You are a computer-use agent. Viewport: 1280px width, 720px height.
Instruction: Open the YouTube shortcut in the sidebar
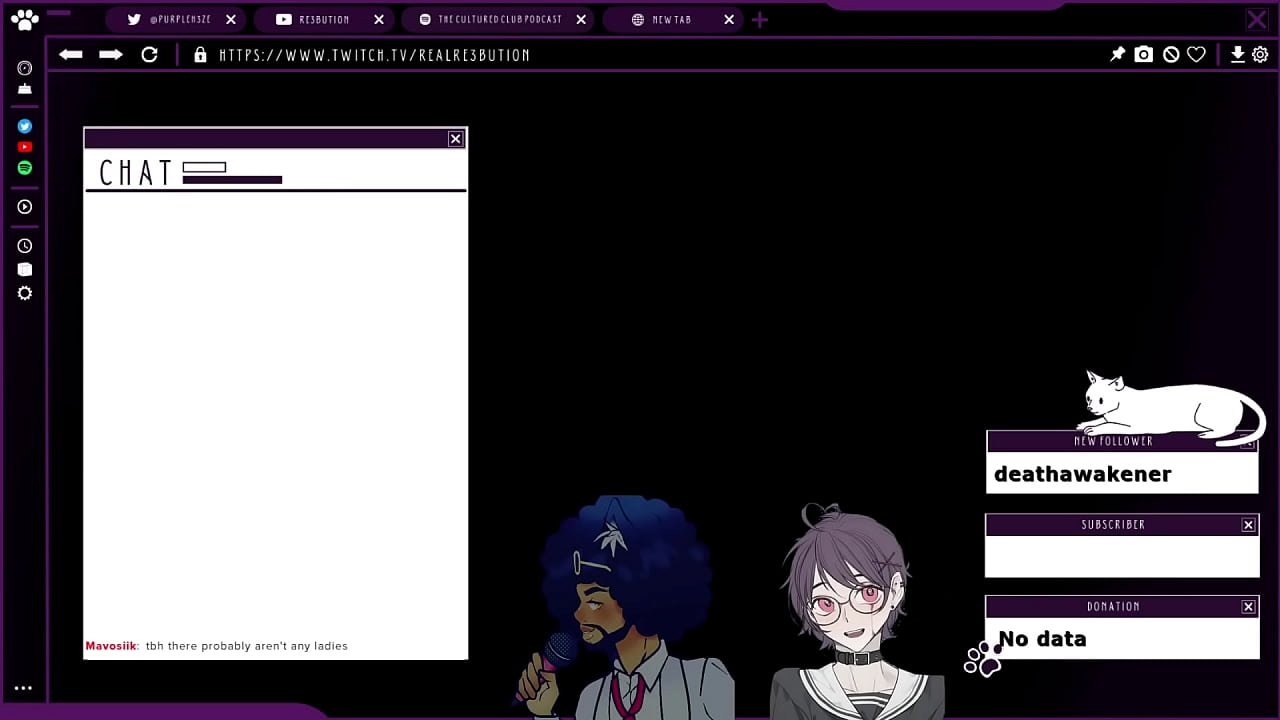click(25, 147)
